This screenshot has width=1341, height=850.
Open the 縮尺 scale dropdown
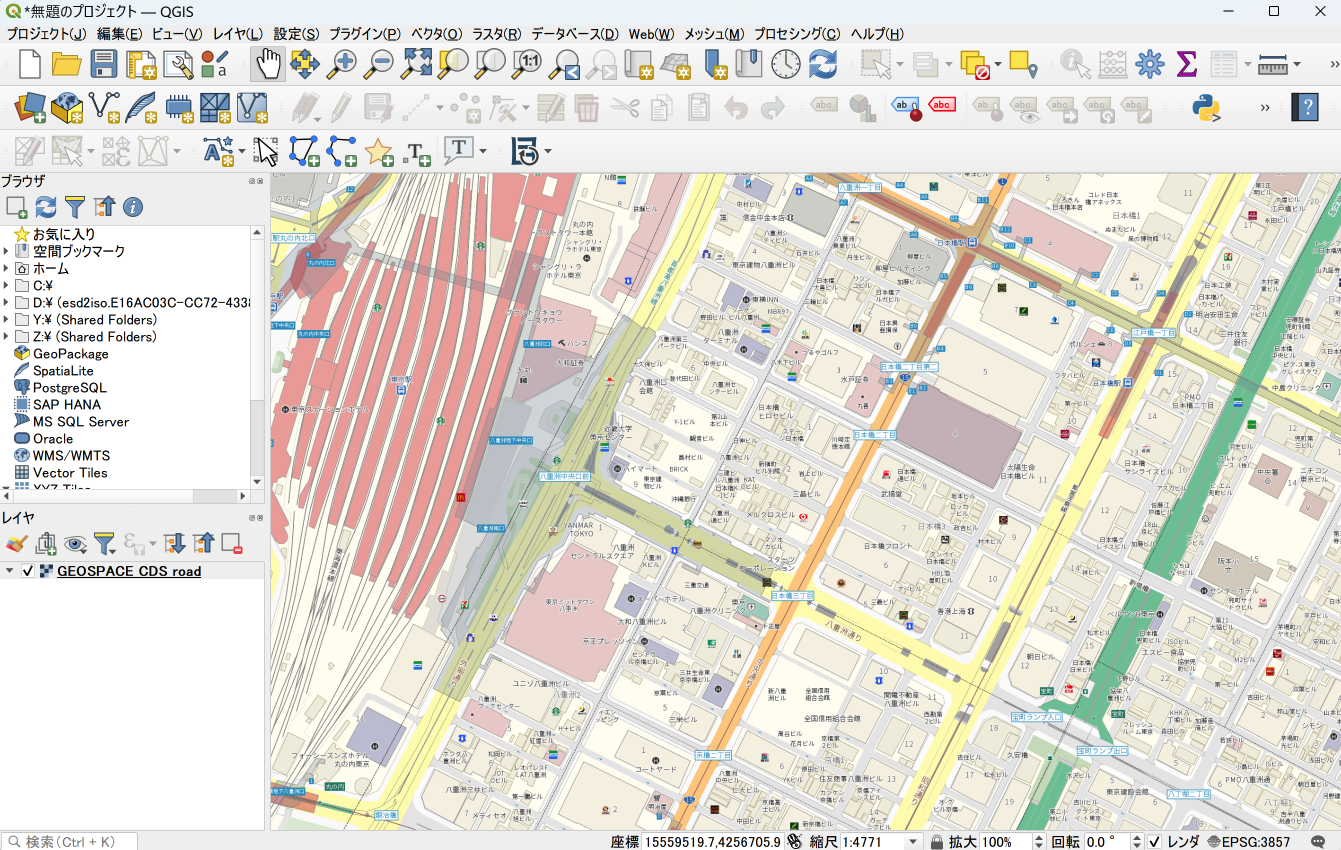tap(912, 841)
